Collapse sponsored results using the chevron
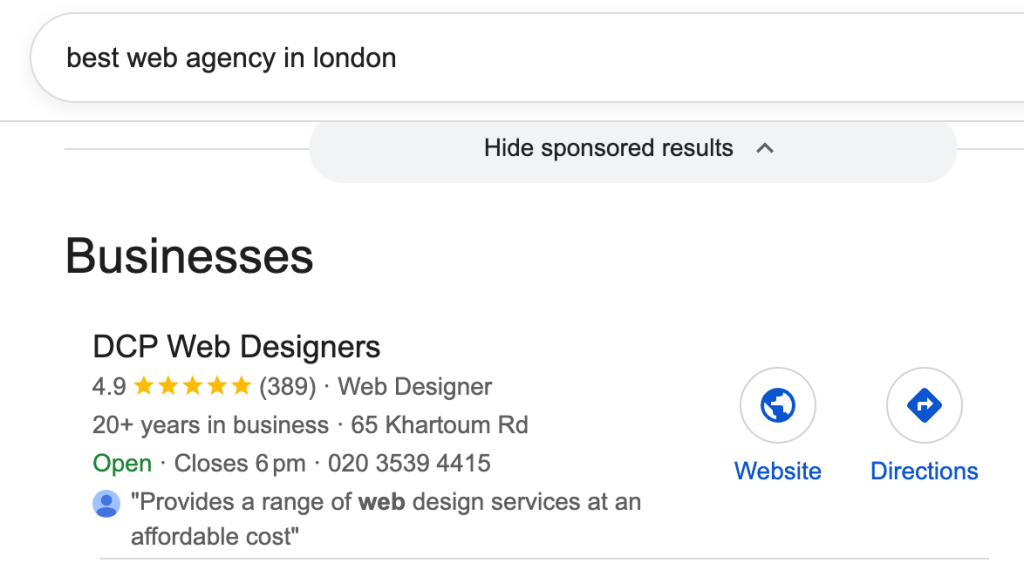Viewport: 1024px width, 570px height. 765,149
